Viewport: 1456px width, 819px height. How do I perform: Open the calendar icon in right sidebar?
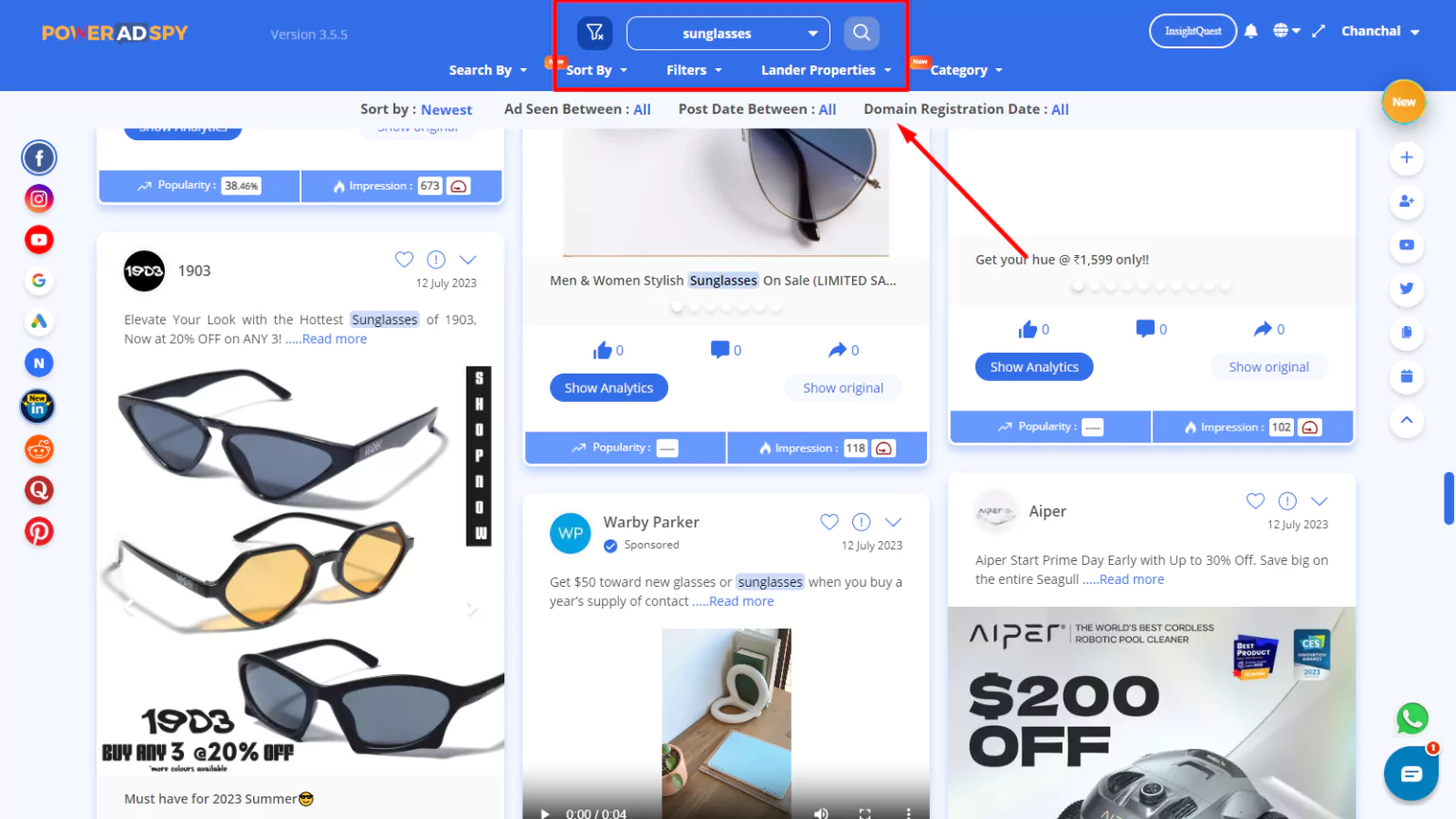pyautogui.click(x=1407, y=376)
